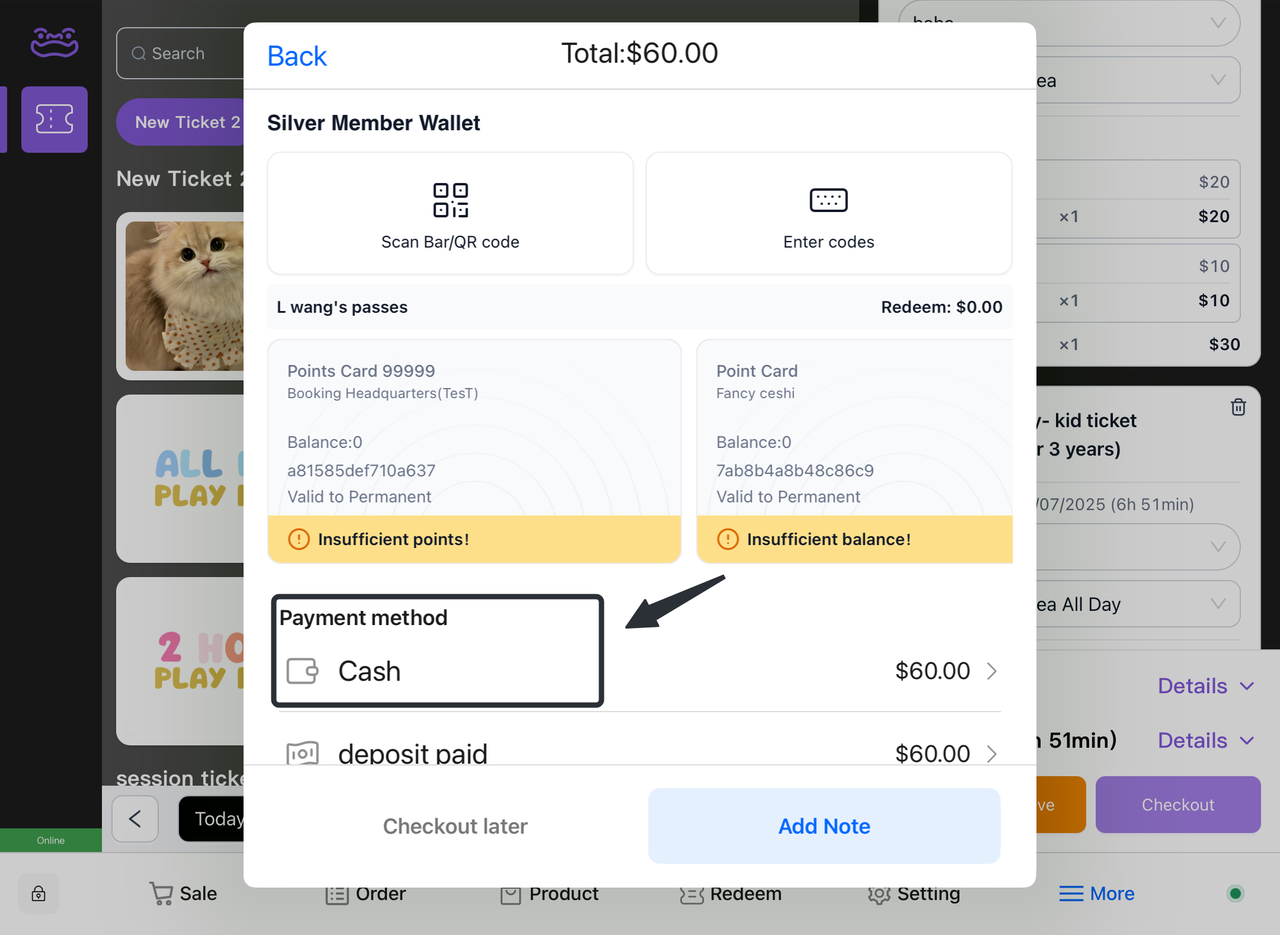Tap the Scan Bar/QR code icon
1280x935 pixels.
pyautogui.click(x=450, y=200)
